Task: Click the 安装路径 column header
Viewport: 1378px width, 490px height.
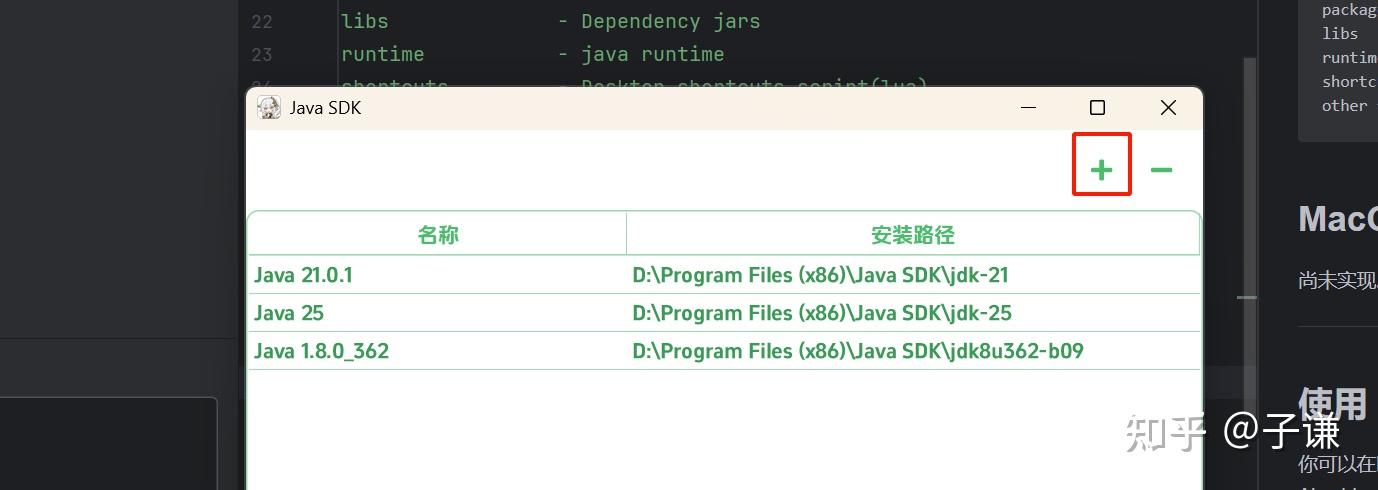Action: [x=913, y=235]
